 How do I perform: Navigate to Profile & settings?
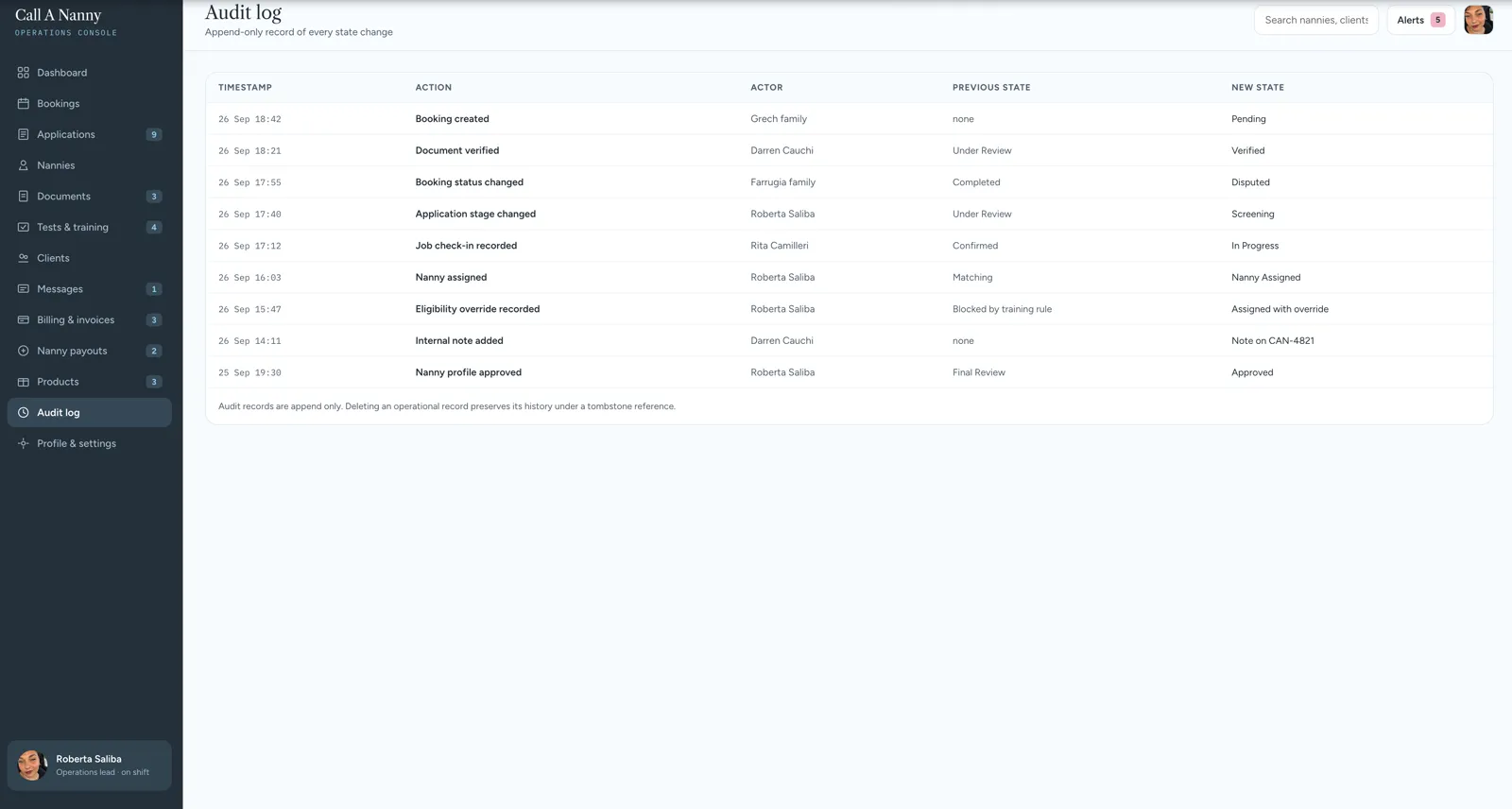click(x=90, y=443)
